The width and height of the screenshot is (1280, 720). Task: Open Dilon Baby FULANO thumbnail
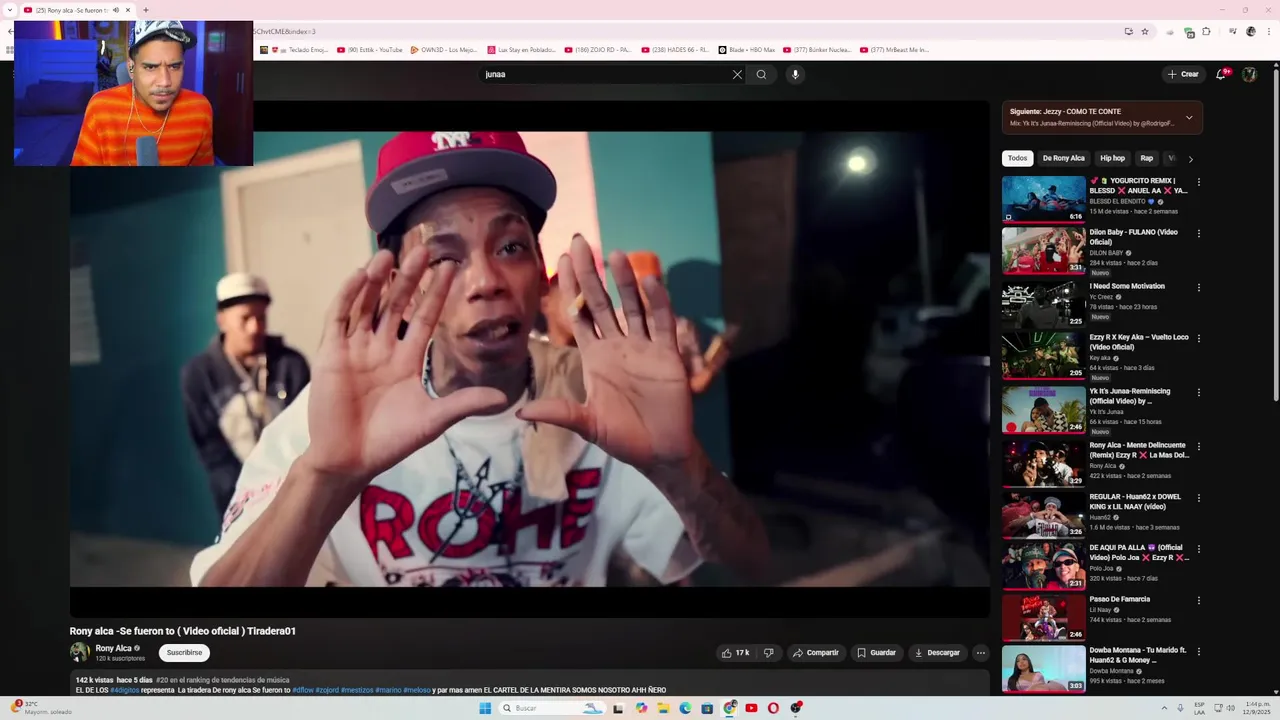[1043, 250]
